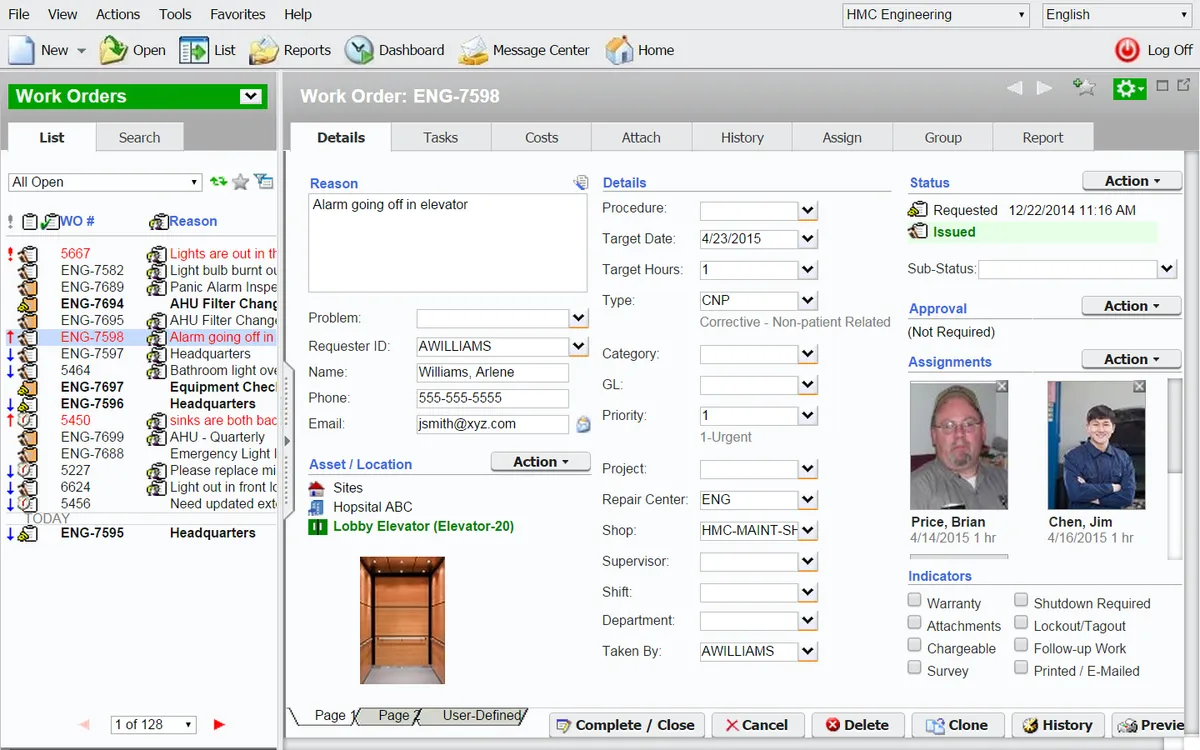Open the Favorites menu
This screenshot has width=1200, height=750.
(x=238, y=14)
